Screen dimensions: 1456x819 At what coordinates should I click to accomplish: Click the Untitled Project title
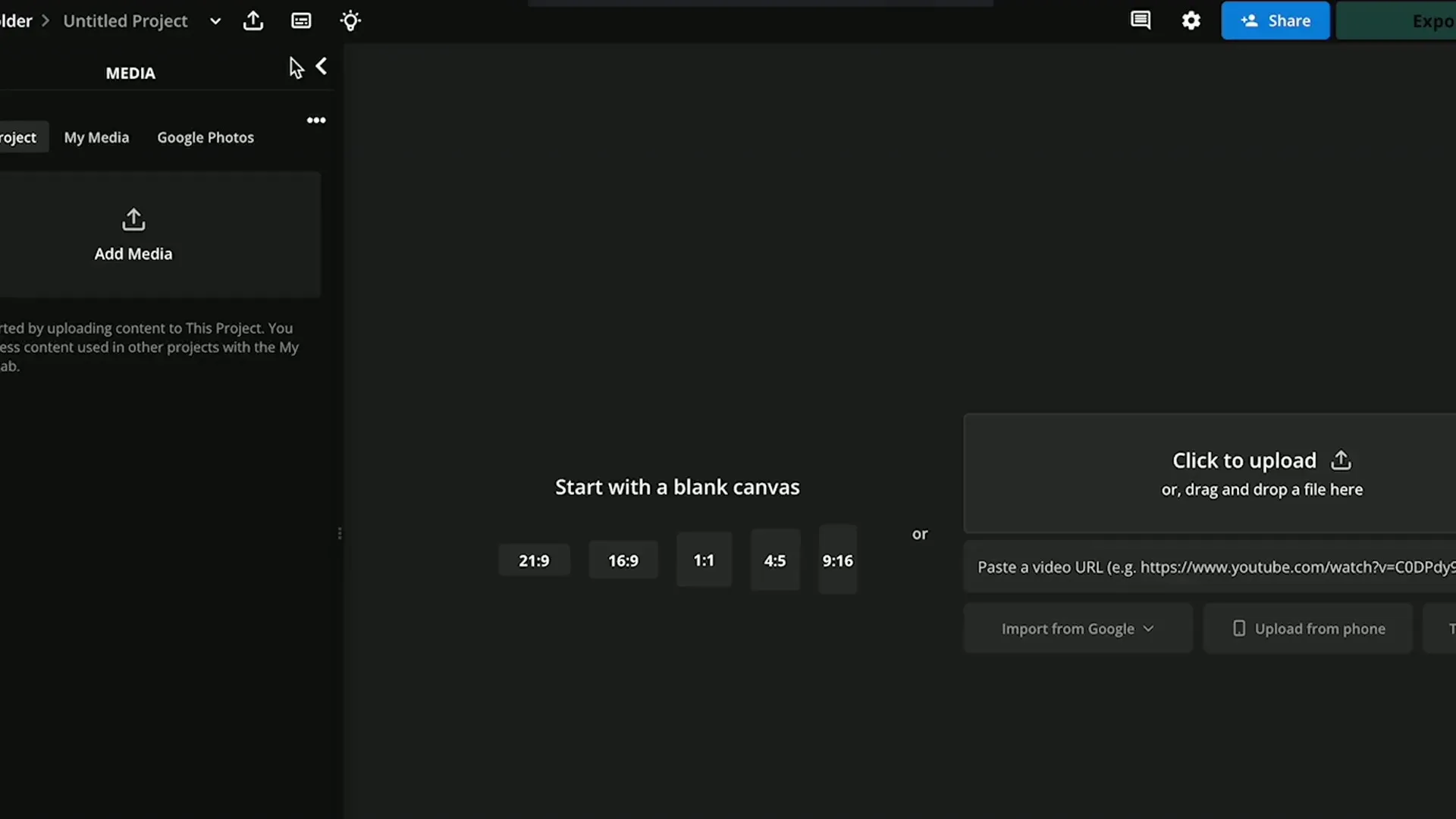coord(125,21)
